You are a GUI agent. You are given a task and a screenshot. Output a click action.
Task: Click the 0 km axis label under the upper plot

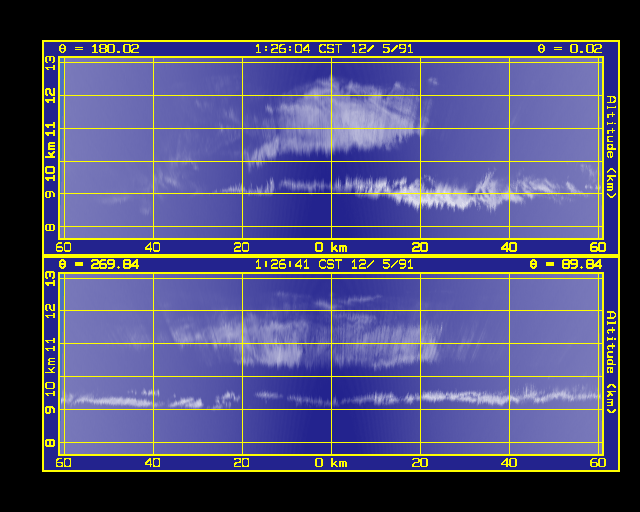[x=331, y=247]
